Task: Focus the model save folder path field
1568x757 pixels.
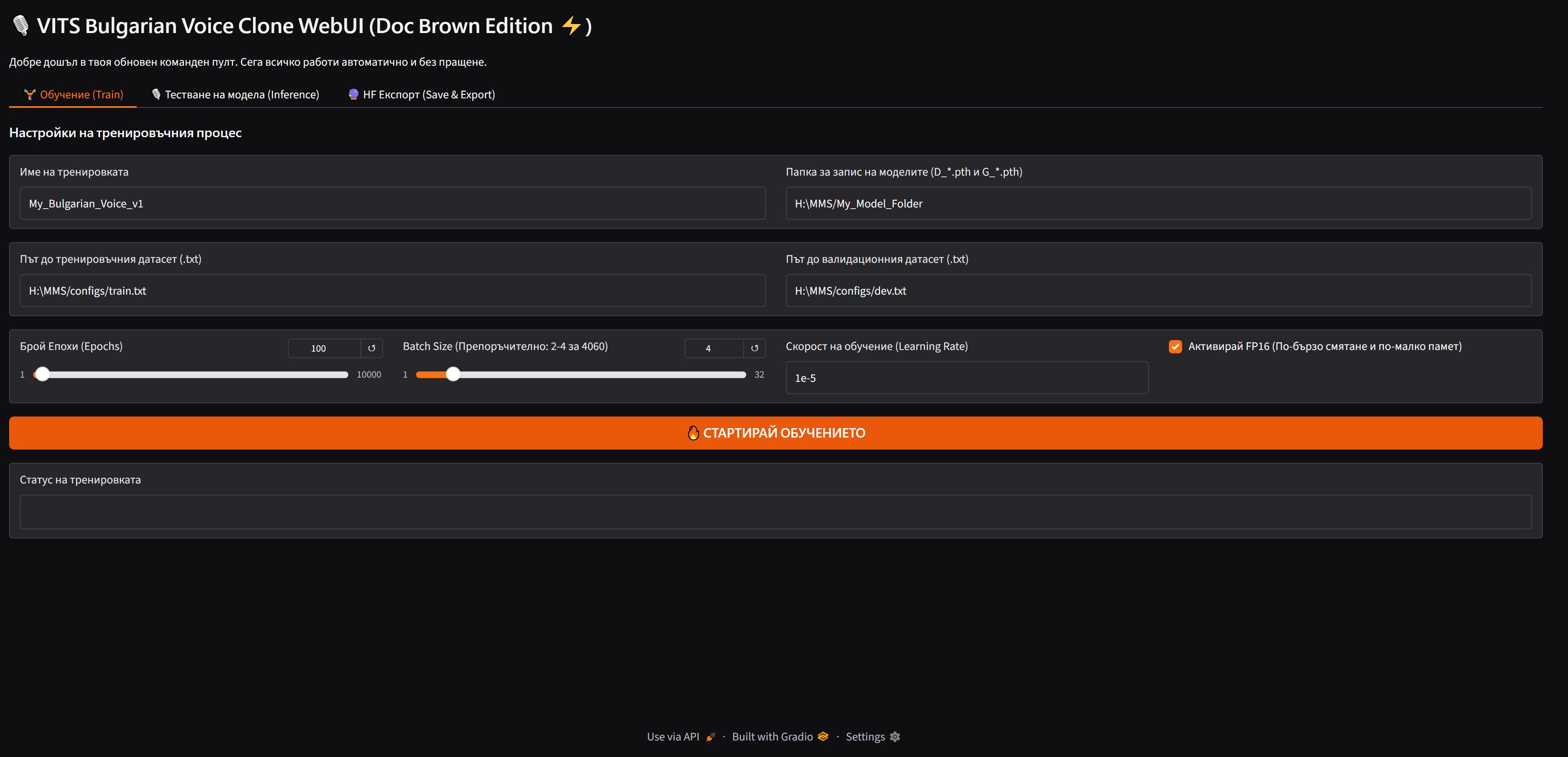Action: point(1159,203)
